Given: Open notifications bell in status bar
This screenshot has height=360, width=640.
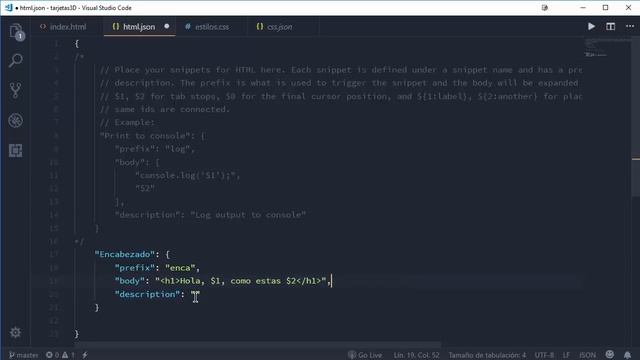Looking at the screenshot, I should [x=627, y=355].
